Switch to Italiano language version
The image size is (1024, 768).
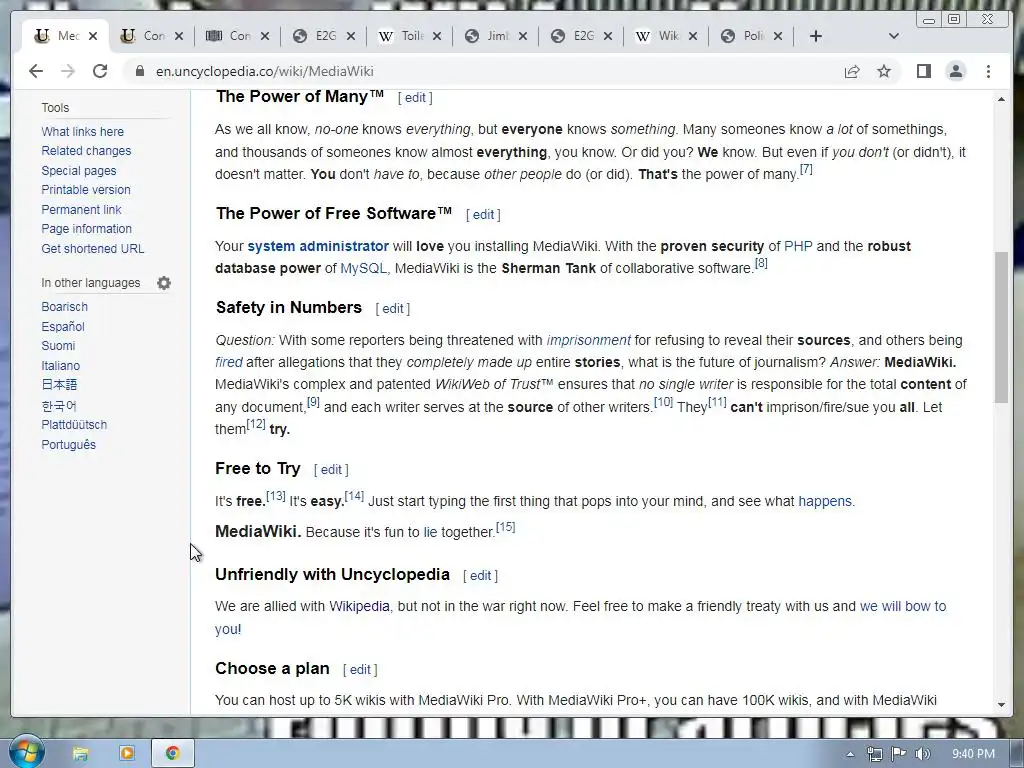60,366
